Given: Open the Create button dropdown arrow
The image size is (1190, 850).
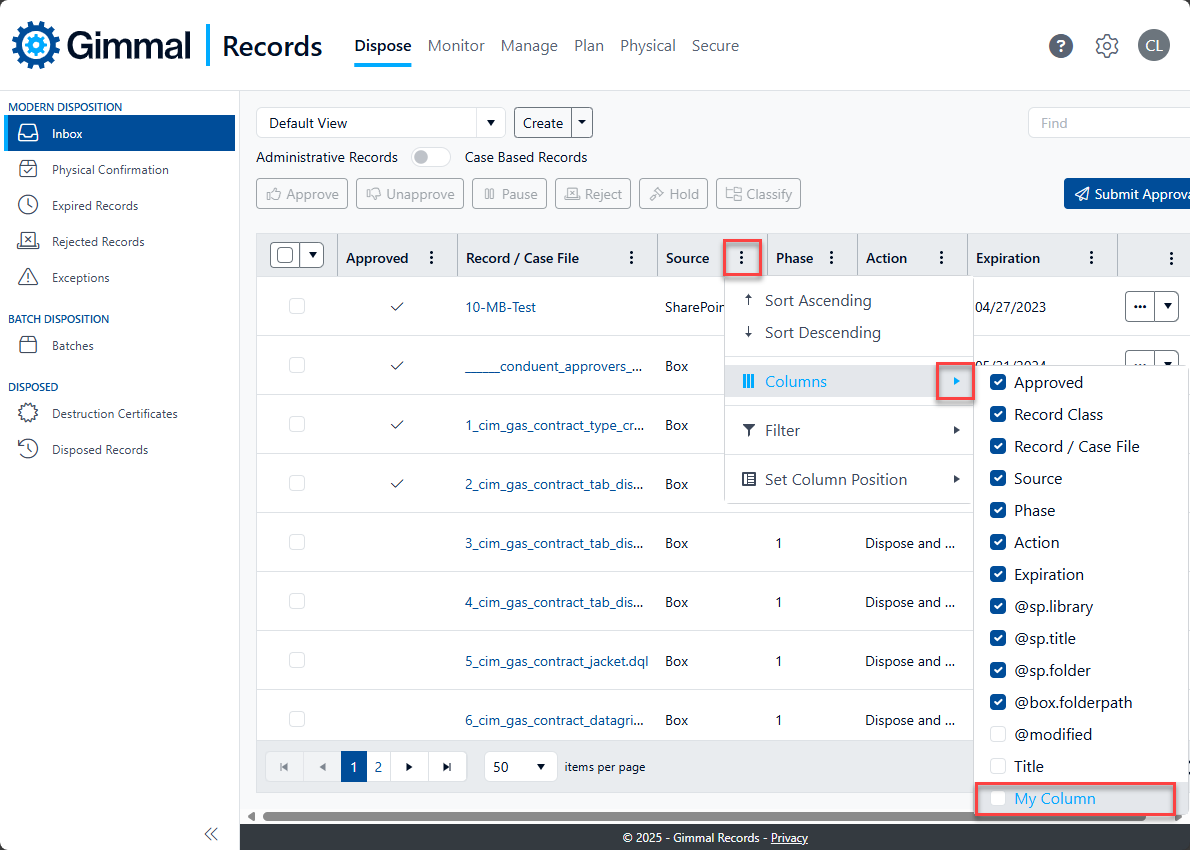Looking at the screenshot, I should [x=582, y=123].
